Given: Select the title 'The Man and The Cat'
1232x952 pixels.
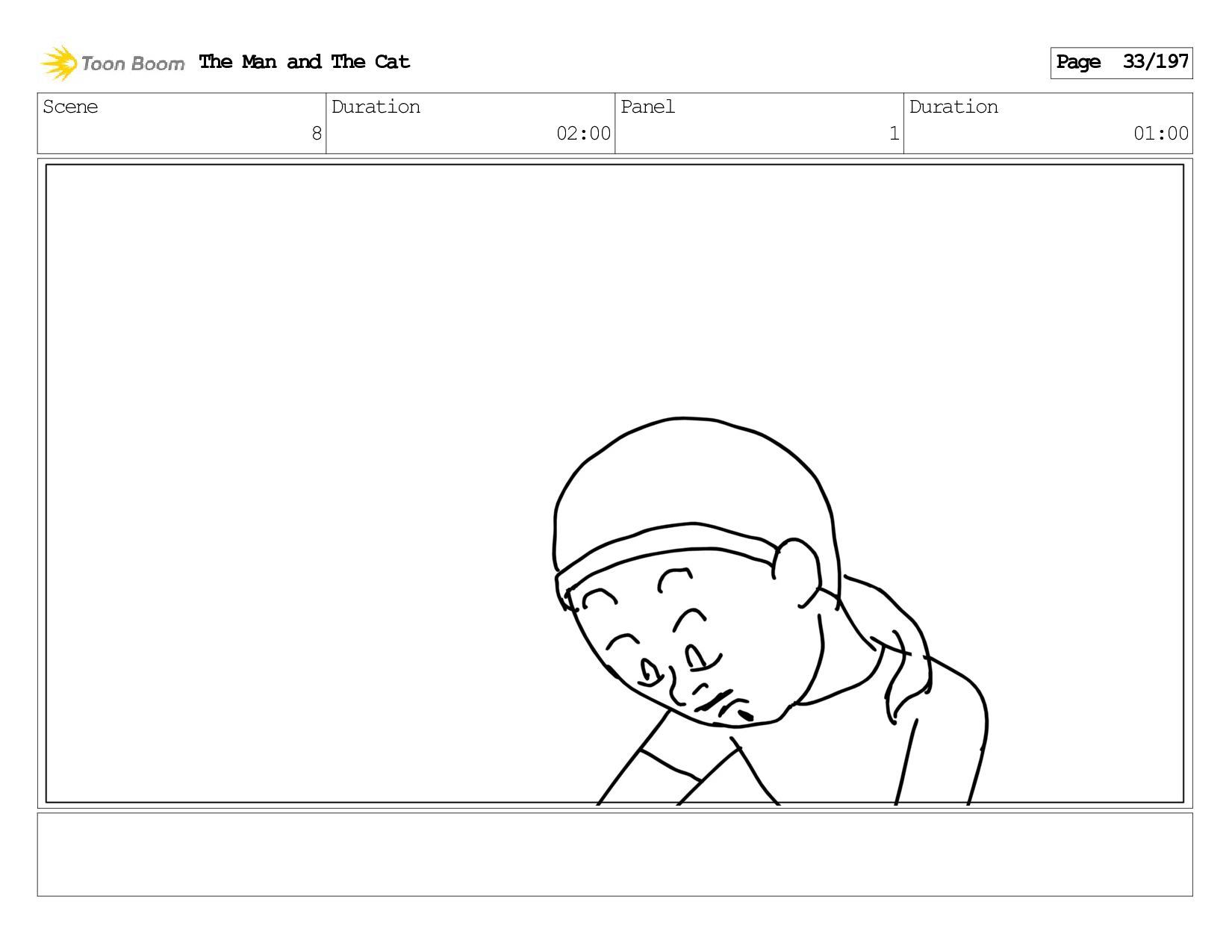Looking at the screenshot, I should click(x=305, y=62).
